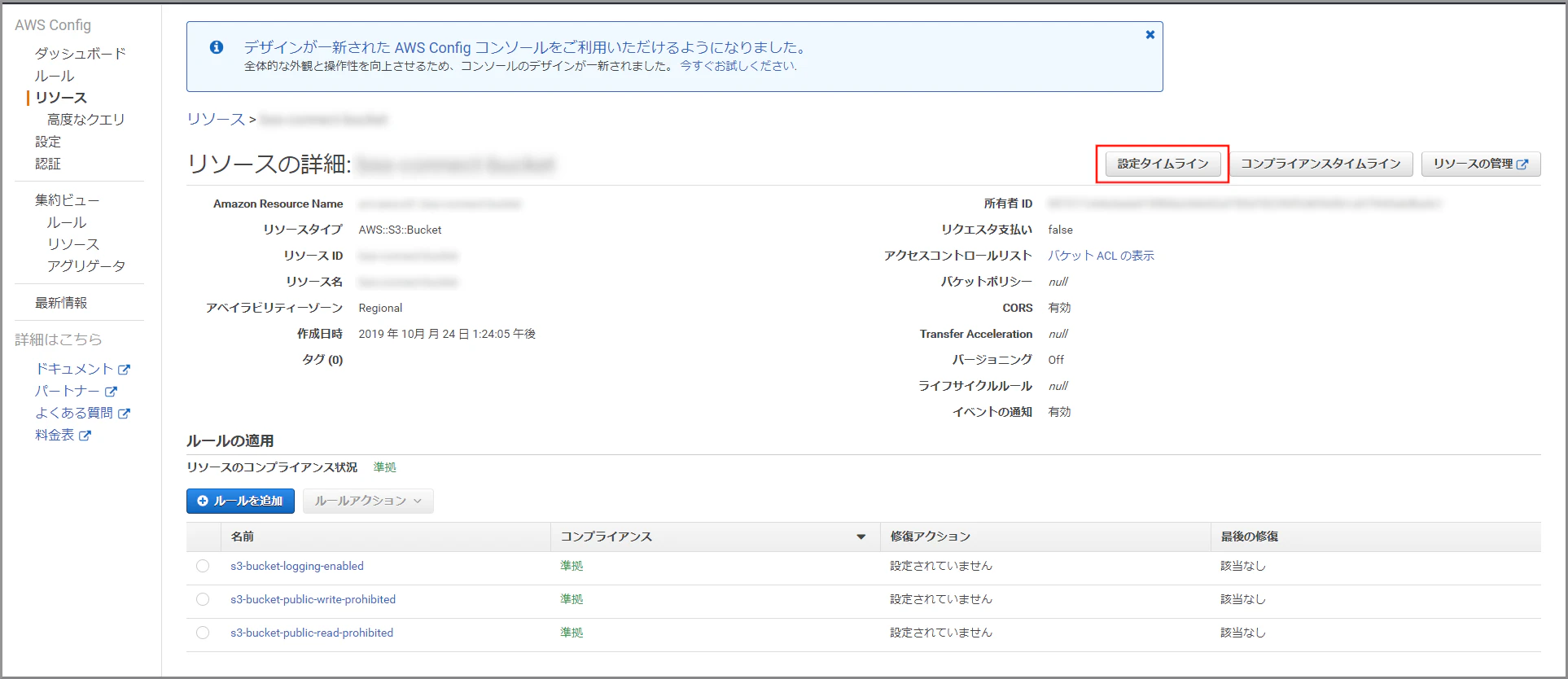Click the 今すぐお試しください link

pyautogui.click(x=738, y=66)
